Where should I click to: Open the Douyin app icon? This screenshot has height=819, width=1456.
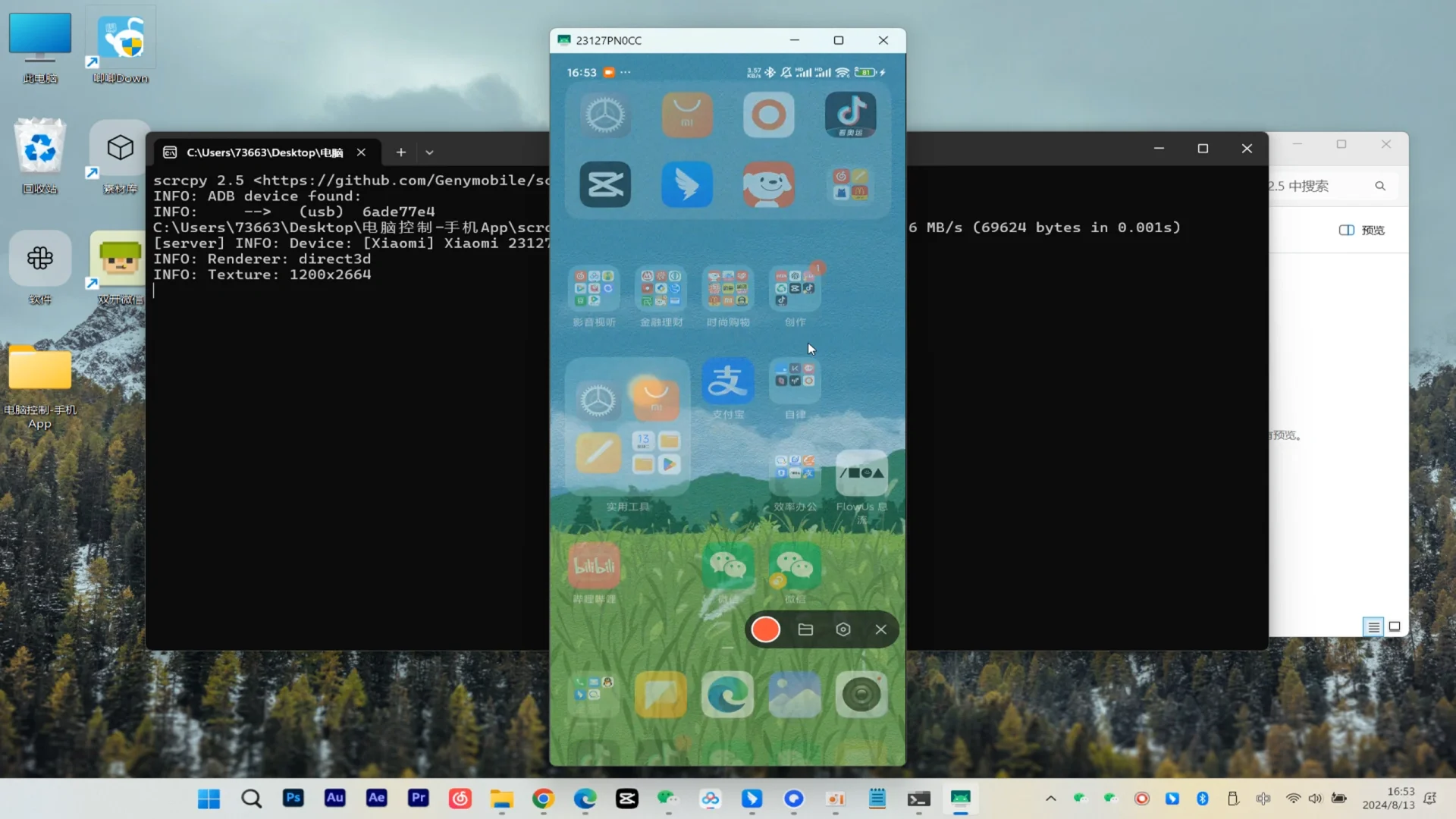pos(850,115)
